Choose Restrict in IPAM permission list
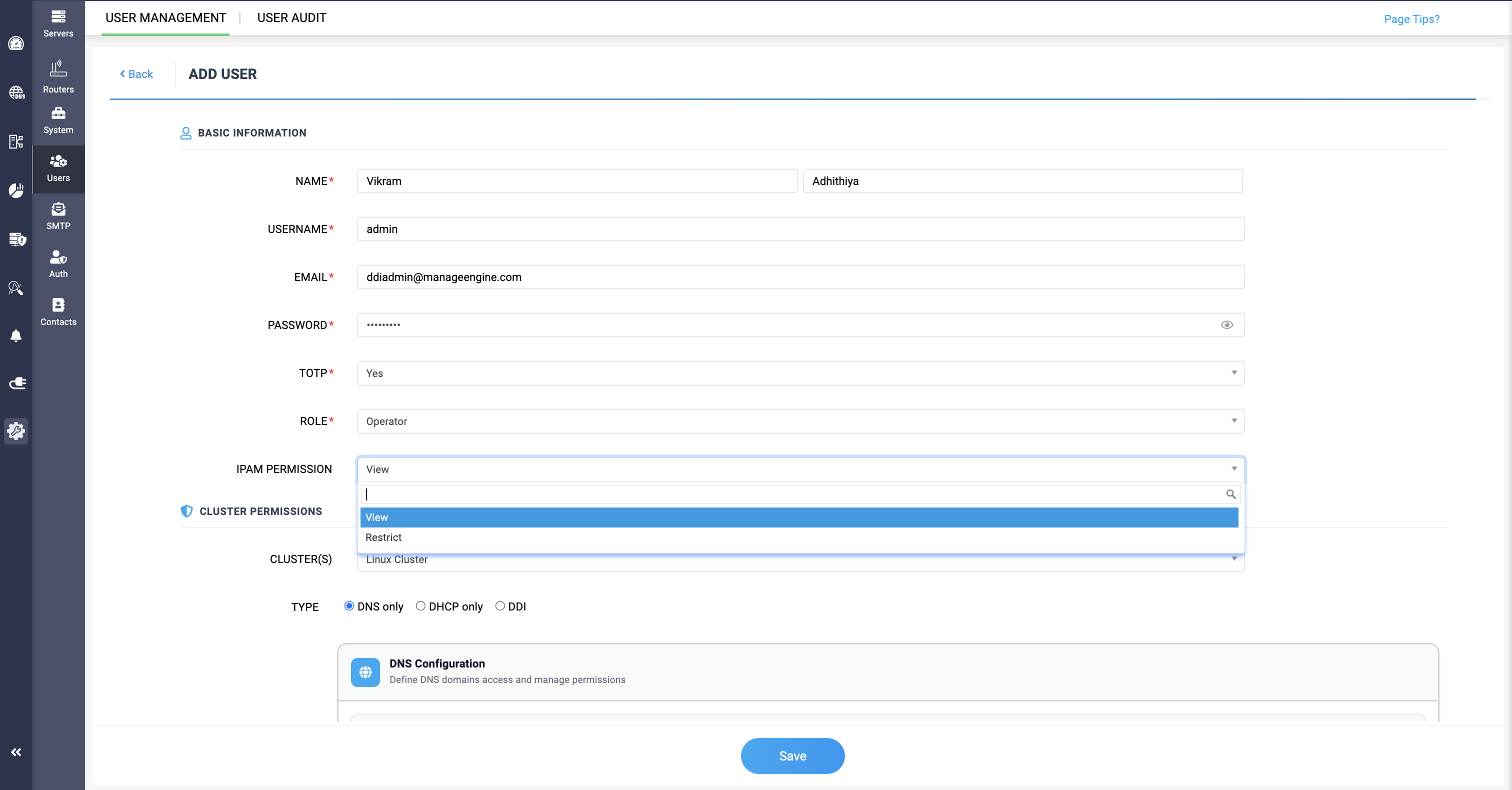 tap(384, 537)
